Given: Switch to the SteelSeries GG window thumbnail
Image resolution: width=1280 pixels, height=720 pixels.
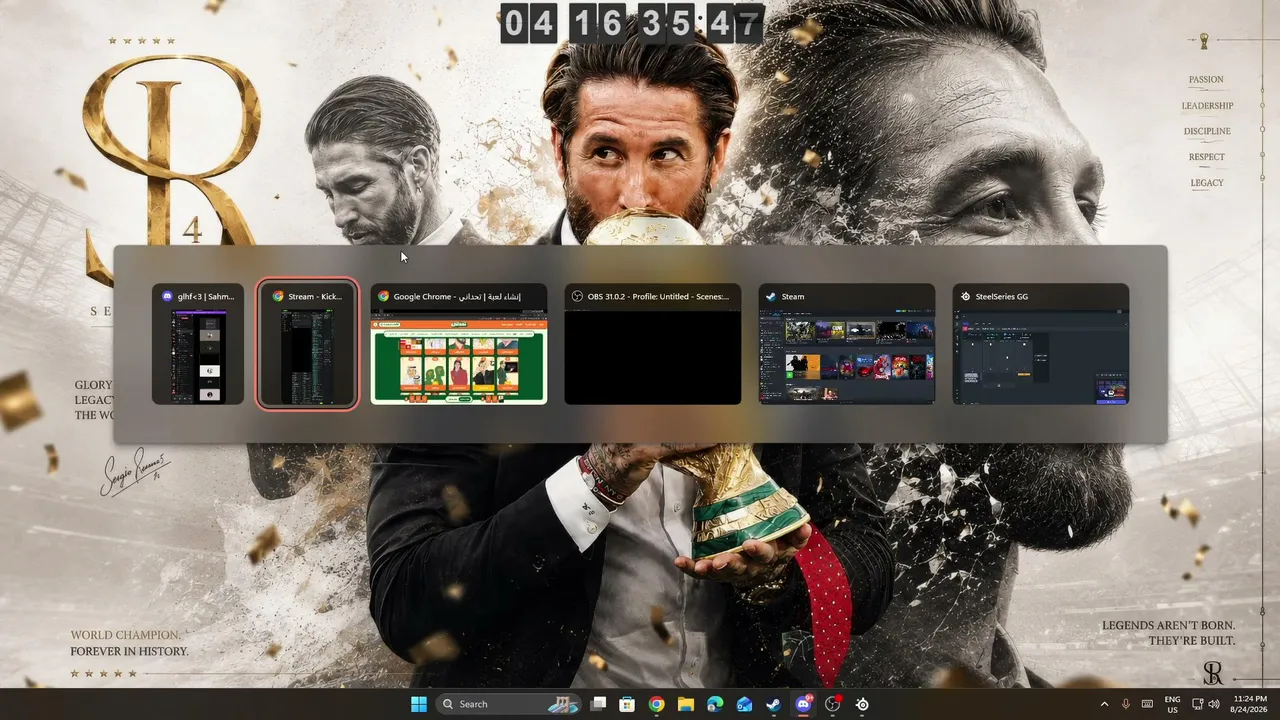Looking at the screenshot, I should click(1041, 344).
